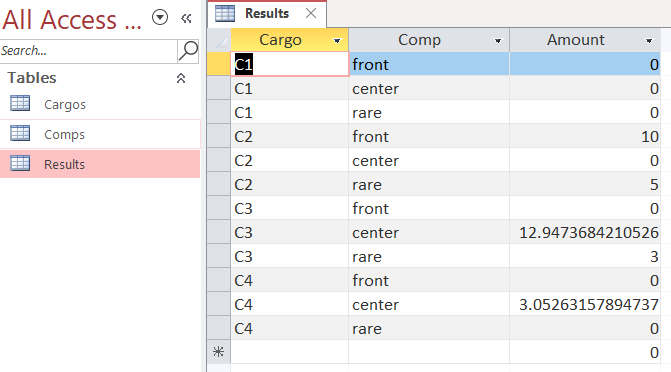The height and width of the screenshot is (372, 671).
Task: Click the Cargo cell in C3 center row
Action: click(290, 232)
